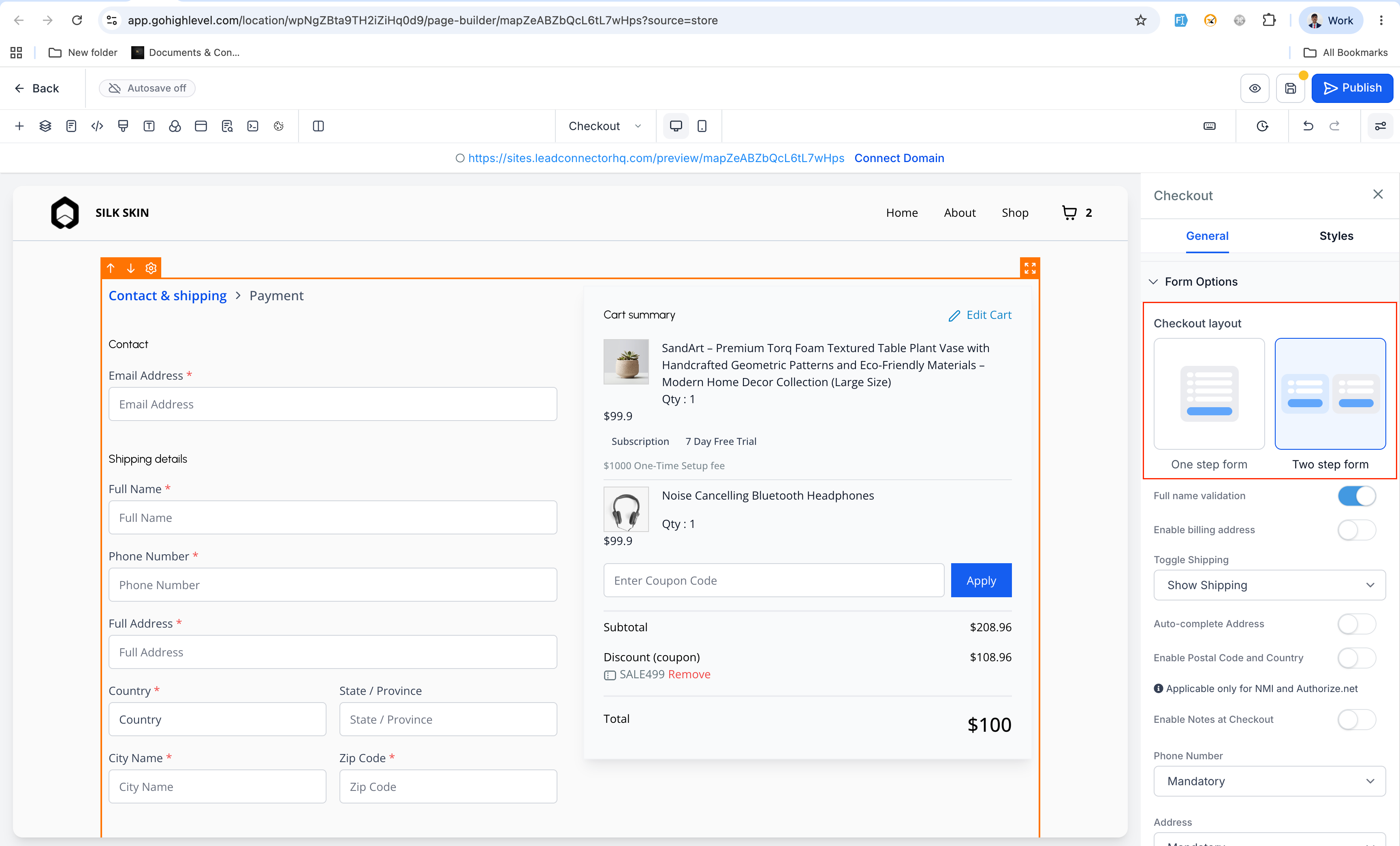
Task: Open the keyboard shortcuts icon
Action: (x=1210, y=126)
